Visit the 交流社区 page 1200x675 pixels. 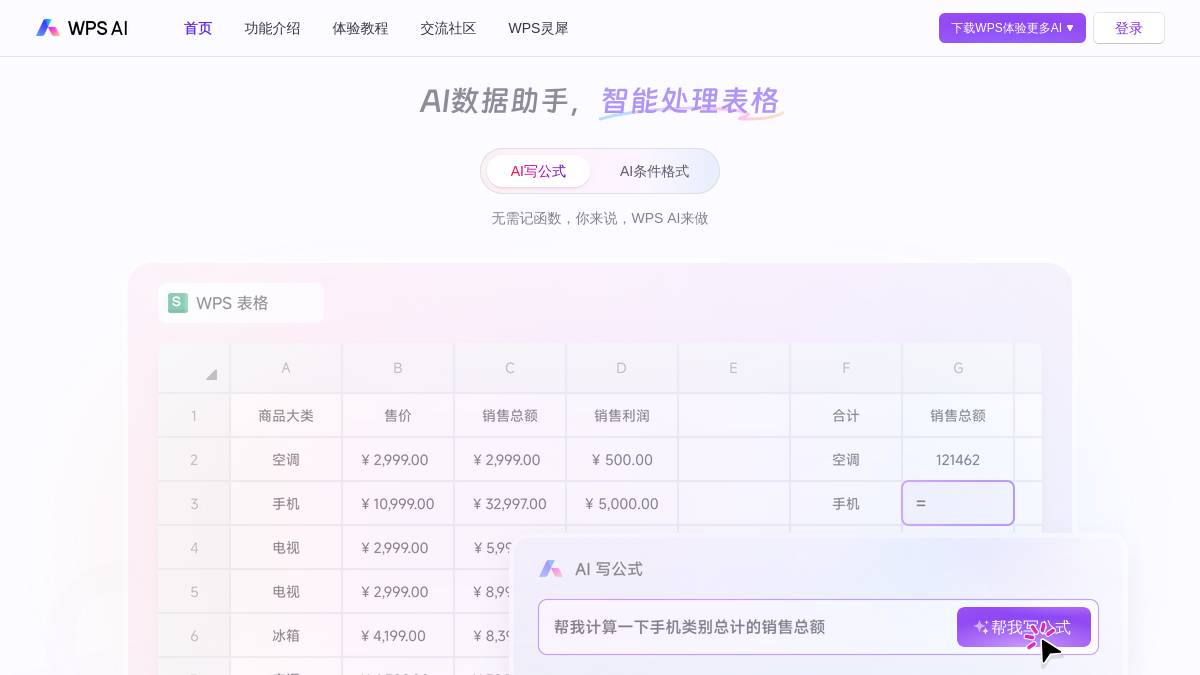(x=447, y=28)
